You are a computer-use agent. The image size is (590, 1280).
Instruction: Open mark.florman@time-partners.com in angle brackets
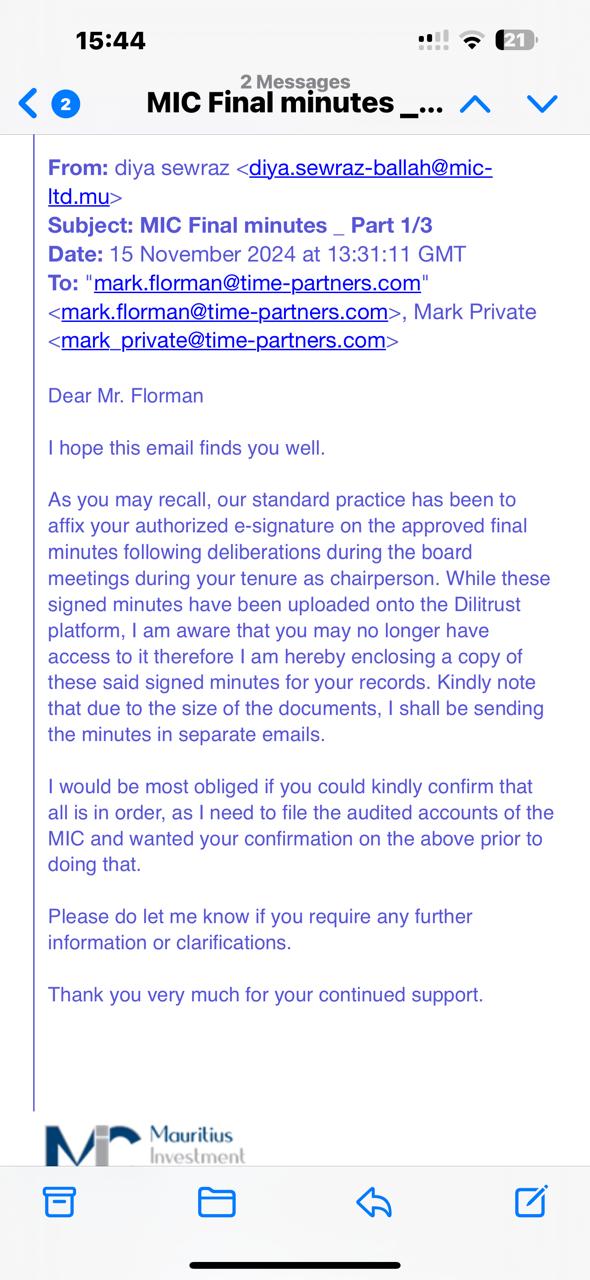pos(224,312)
